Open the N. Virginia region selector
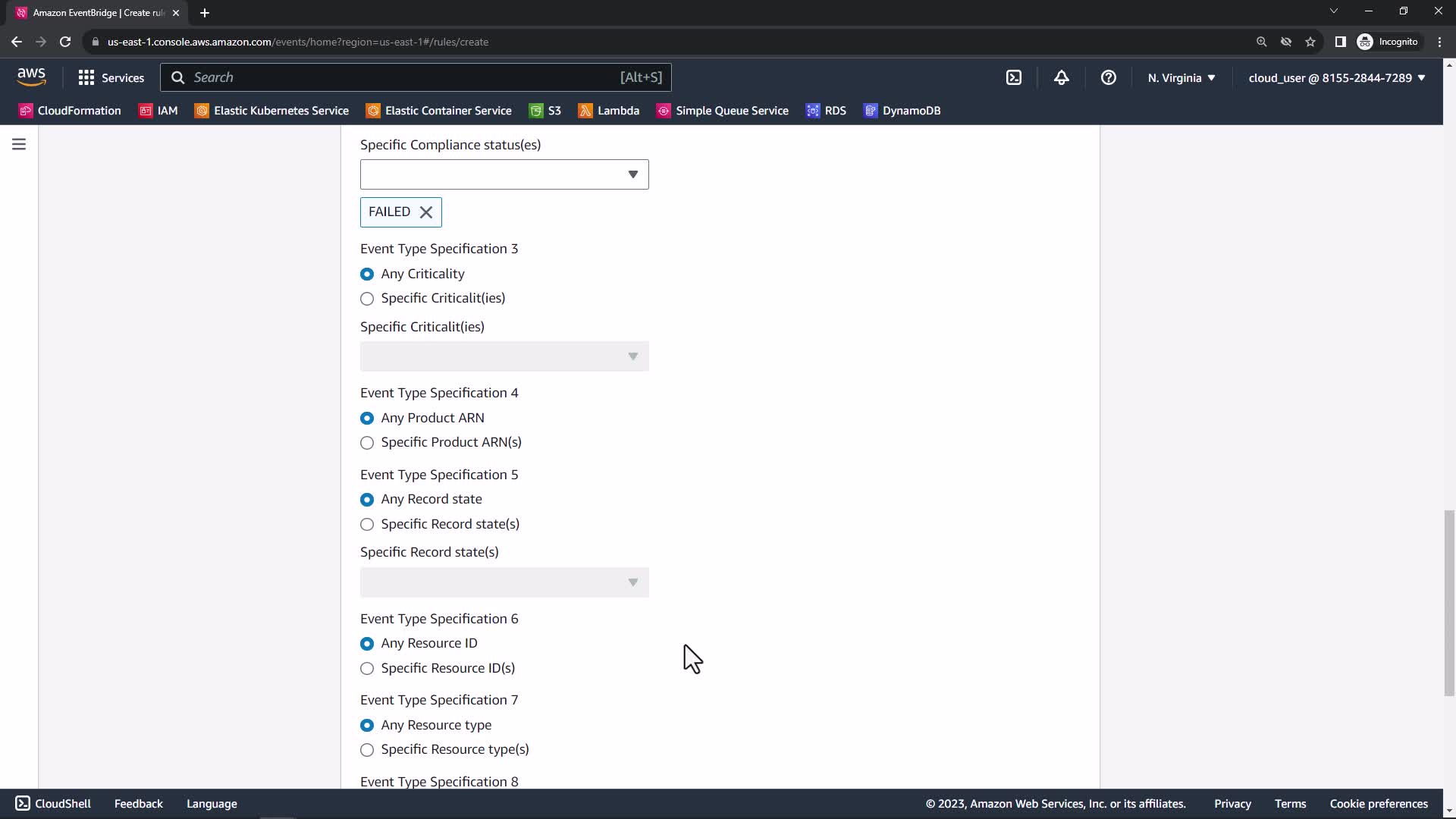Image resolution: width=1456 pixels, height=819 pixels. coord(1181,77)
